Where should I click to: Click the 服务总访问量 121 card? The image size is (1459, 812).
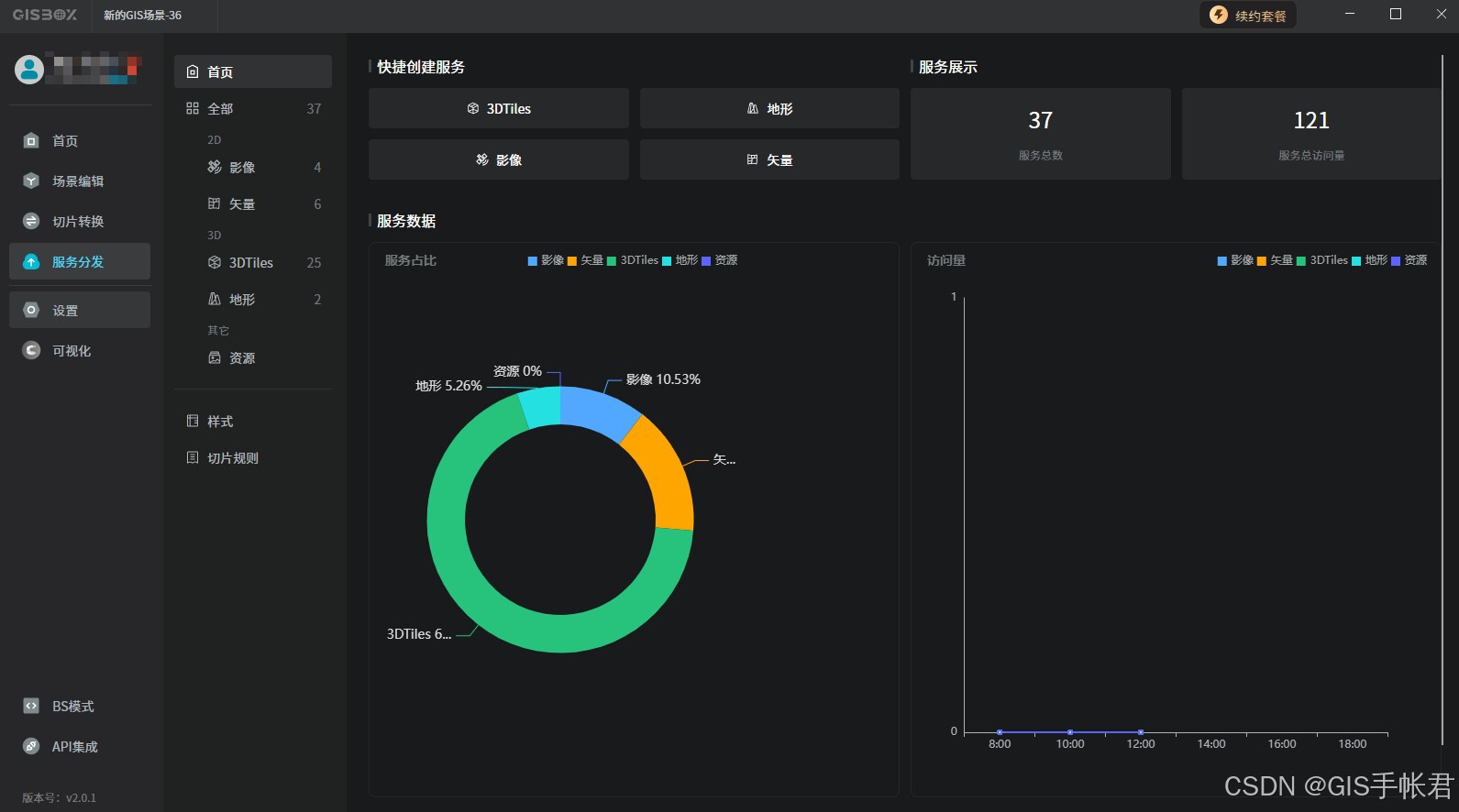click(x=1311, y=134)
